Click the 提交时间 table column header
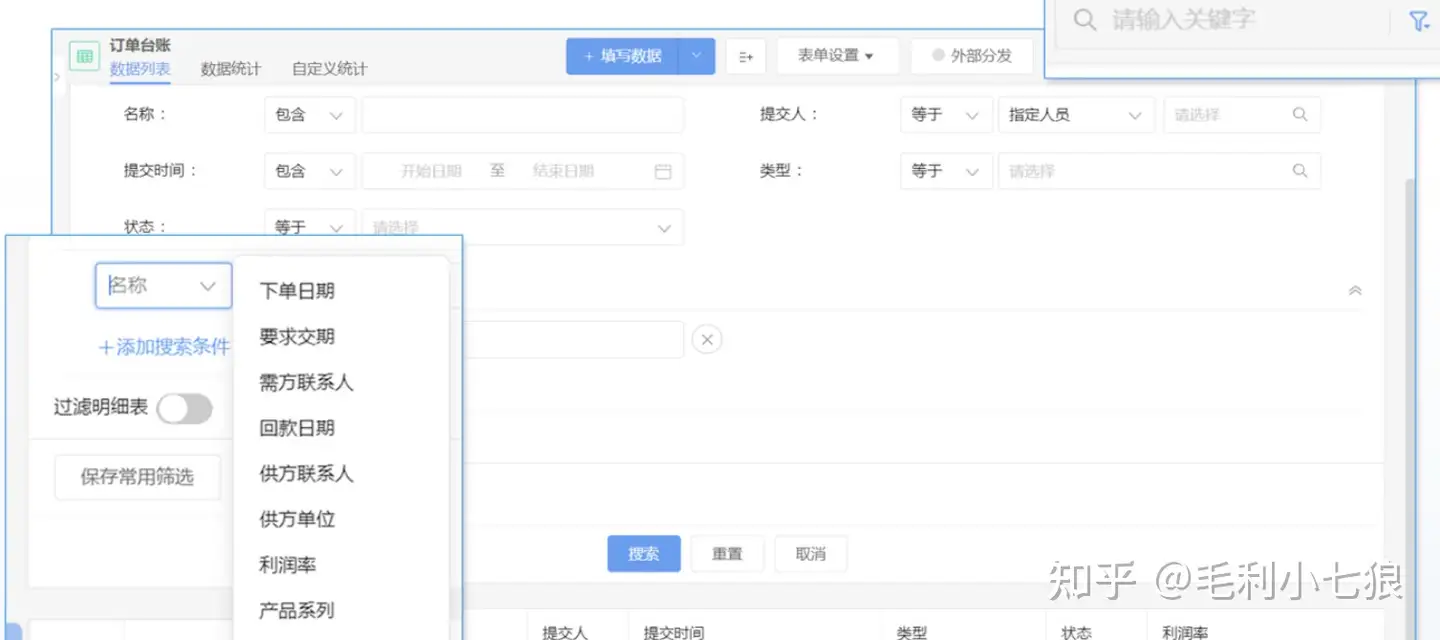The width and height of the screenshot is (1440, 640). tap(673, 632)
